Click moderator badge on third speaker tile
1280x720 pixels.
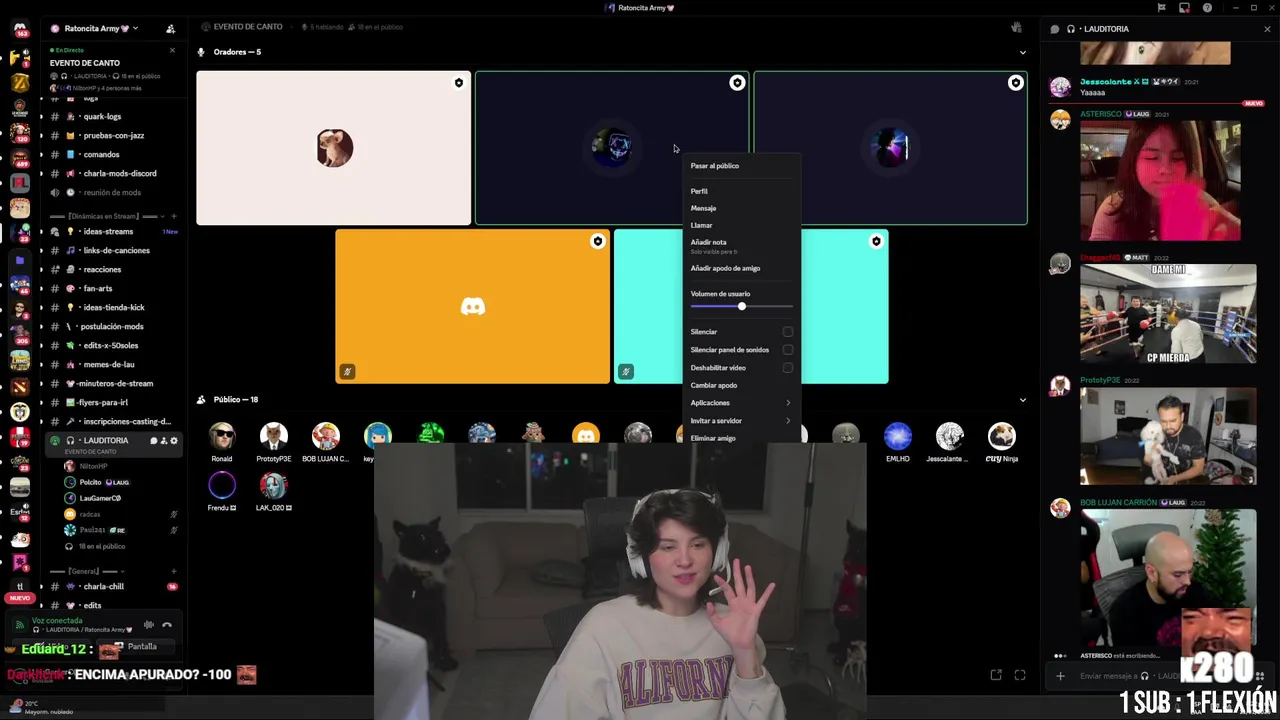pyautogui.click(x=1015, y=83)
